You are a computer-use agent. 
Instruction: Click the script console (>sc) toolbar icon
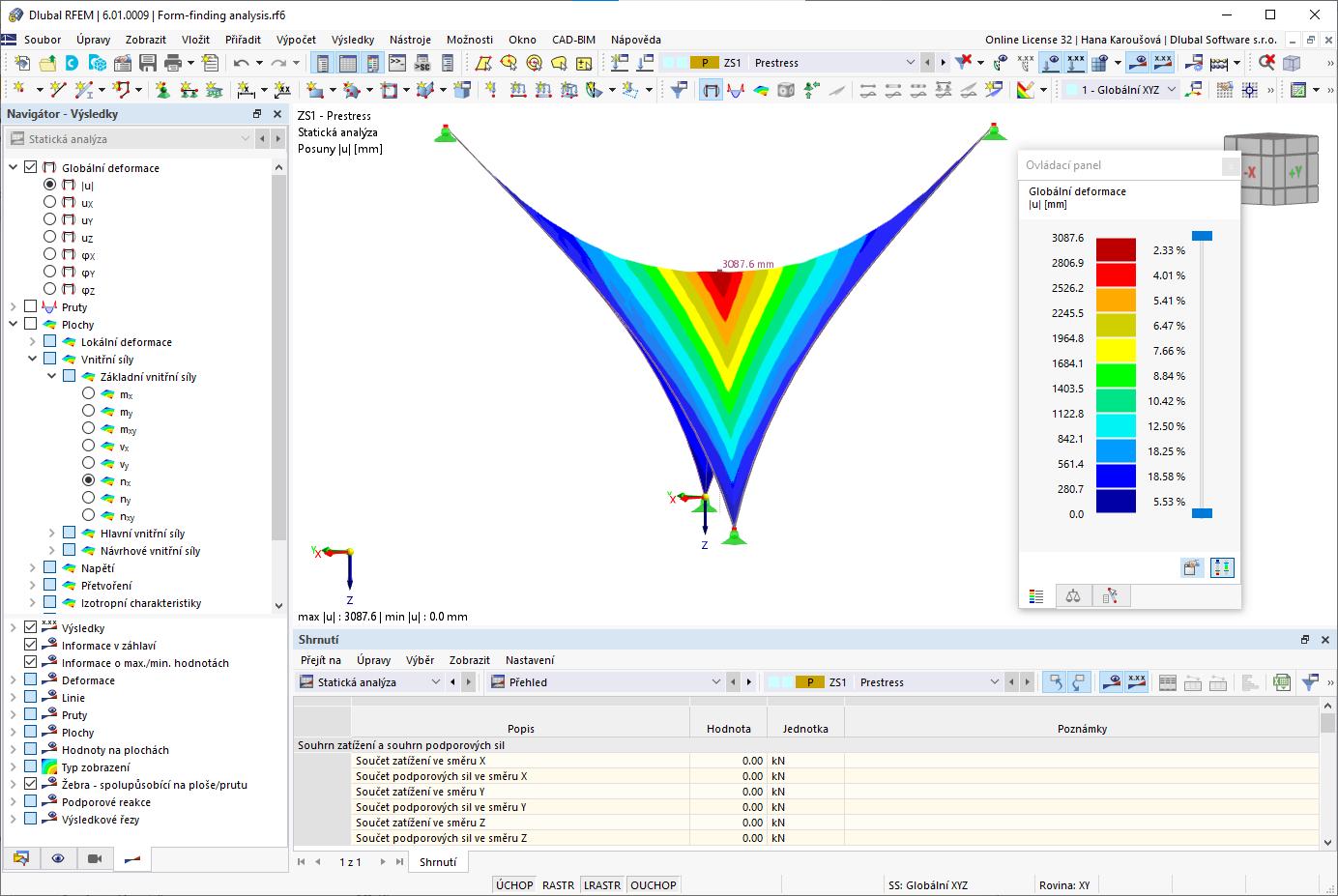point(422,63)
